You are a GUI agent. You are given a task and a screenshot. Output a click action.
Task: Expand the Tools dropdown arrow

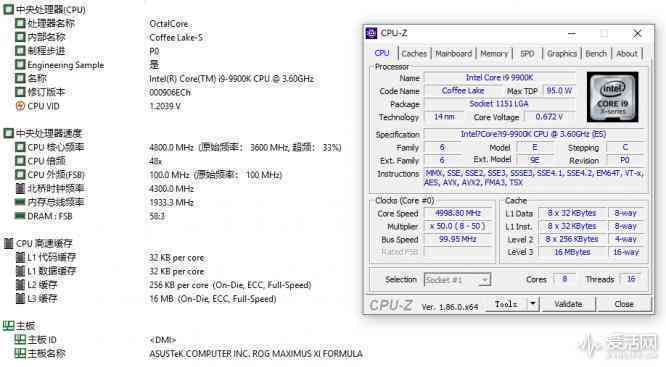coord(533,304)
